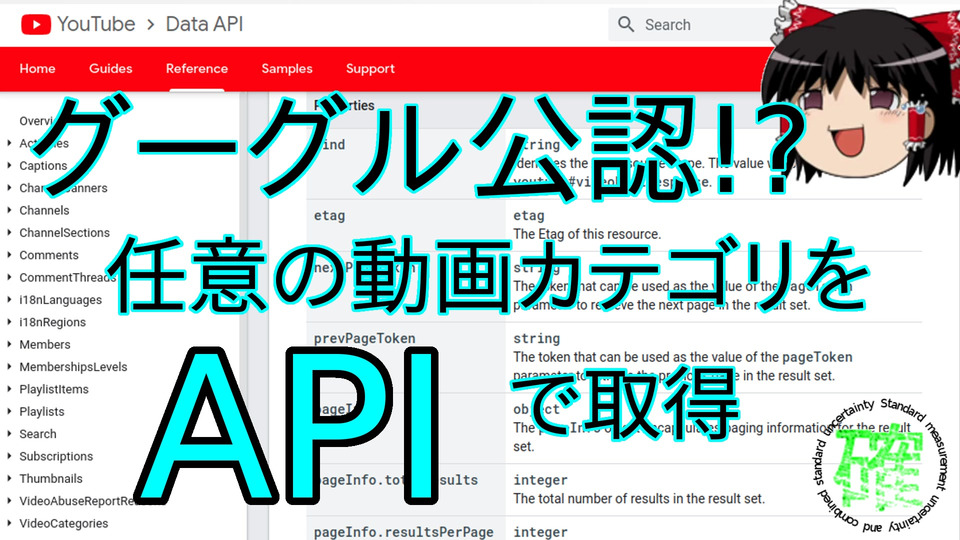Open CommentThreads in the sidebar

click(68, 277)
